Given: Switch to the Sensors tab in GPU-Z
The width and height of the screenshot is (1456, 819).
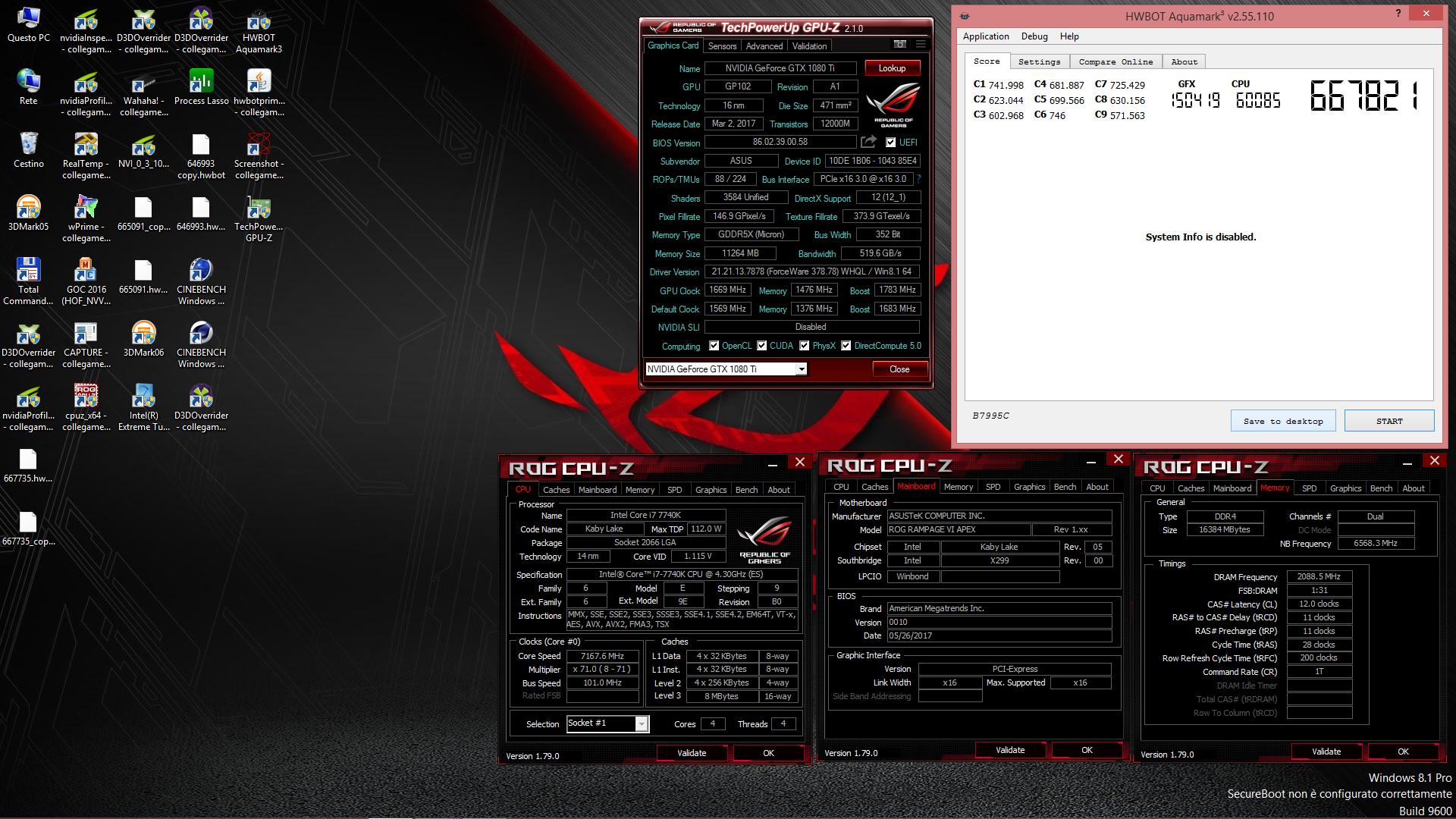Looking at the screenshot, I should point(722,46).
